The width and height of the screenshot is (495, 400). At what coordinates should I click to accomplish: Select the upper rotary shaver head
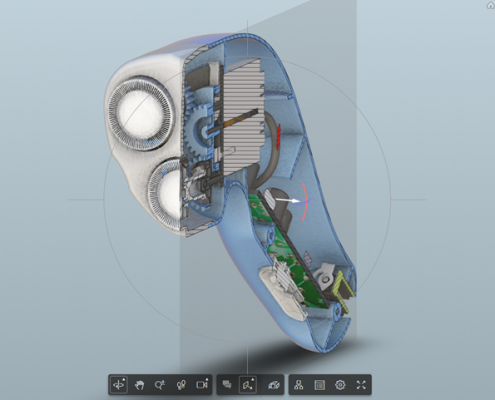point(141,113)
